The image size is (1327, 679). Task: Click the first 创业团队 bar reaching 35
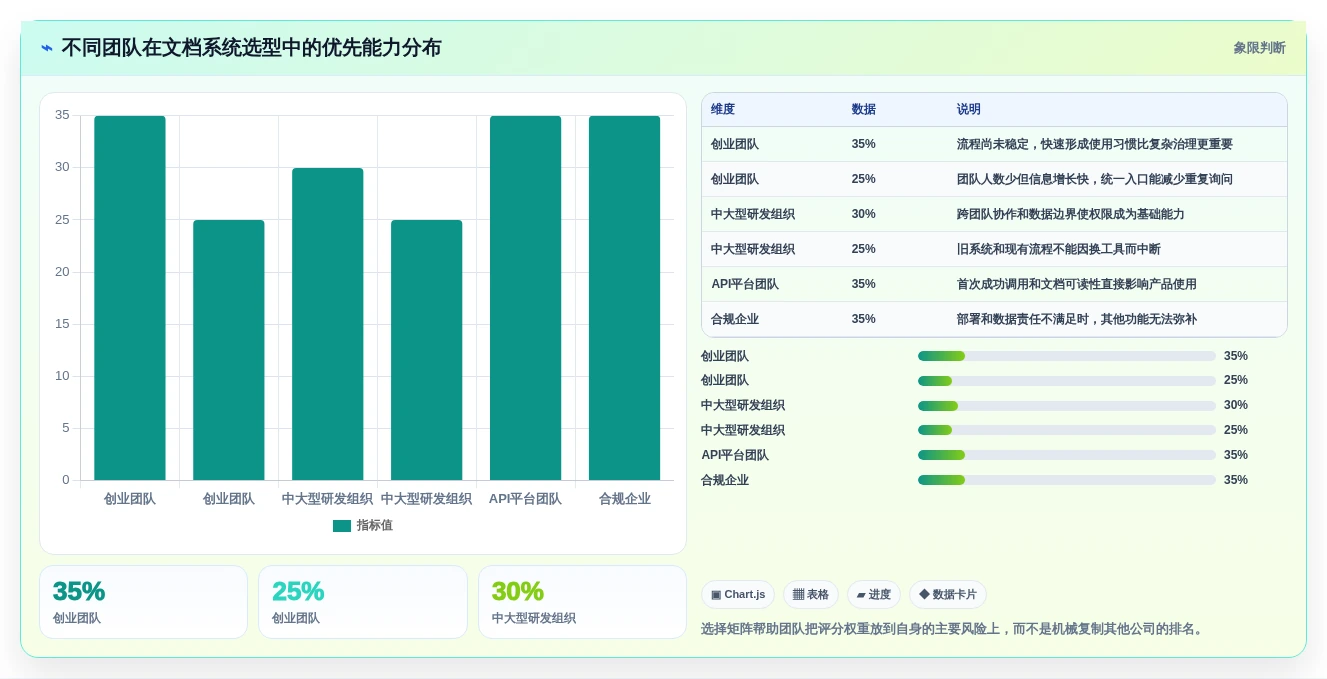click(x=130, y=298)
